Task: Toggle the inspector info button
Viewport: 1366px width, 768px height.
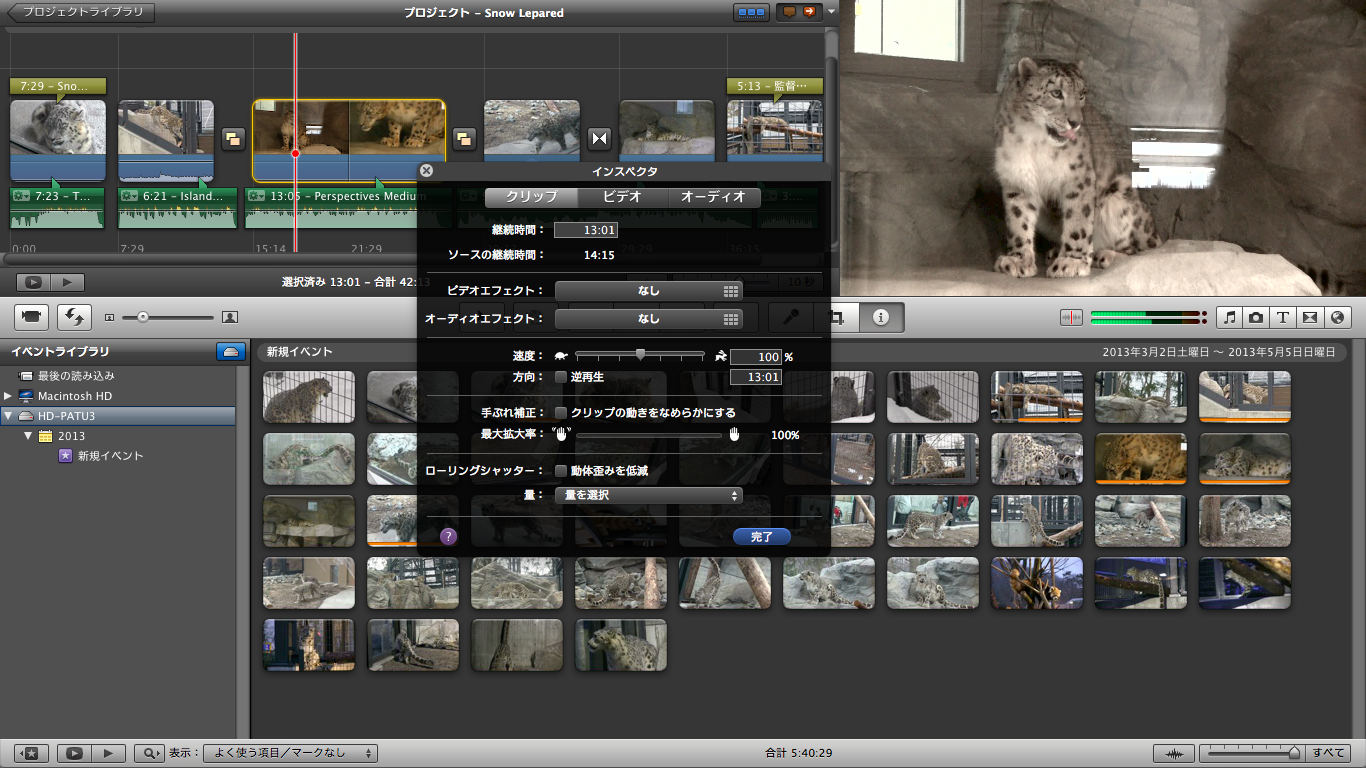Action: pyautogui.click(x=881, y=317)
